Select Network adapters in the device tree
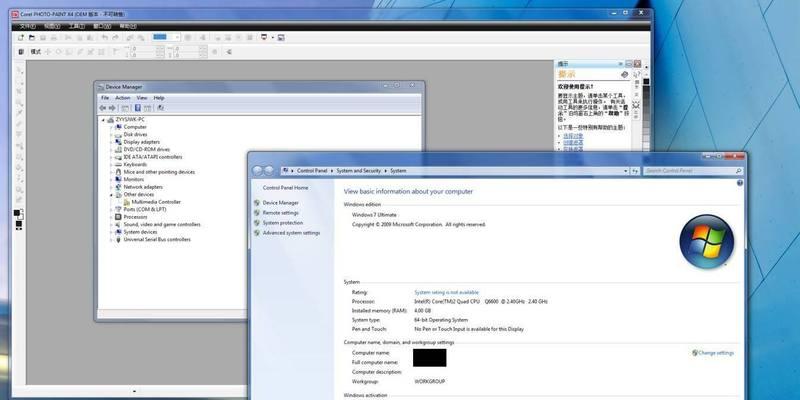The width and height of the screenshot is (800, 400). click(x=143, y=187)
